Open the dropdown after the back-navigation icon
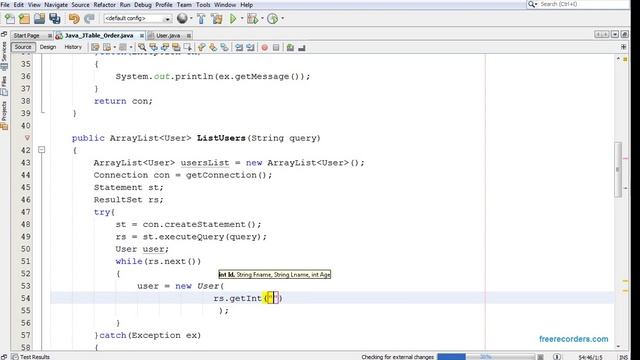 115,48
